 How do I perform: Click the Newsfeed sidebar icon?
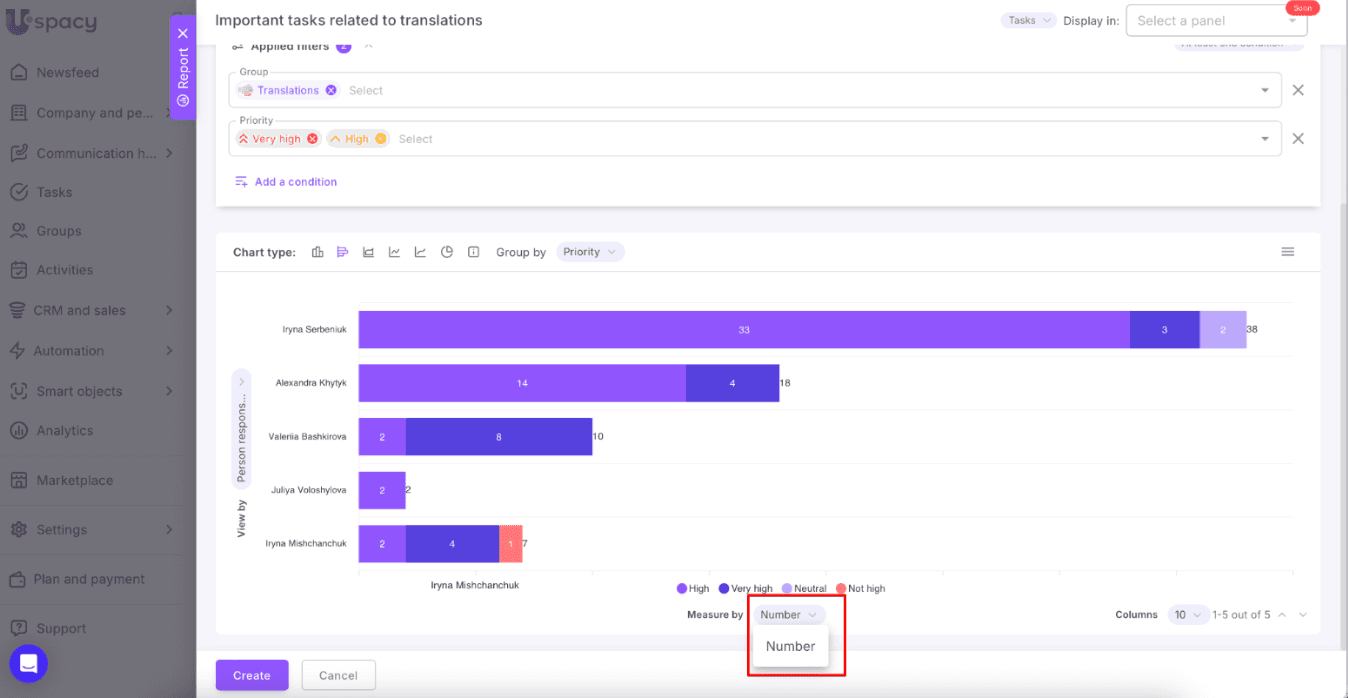coord(18,72)
